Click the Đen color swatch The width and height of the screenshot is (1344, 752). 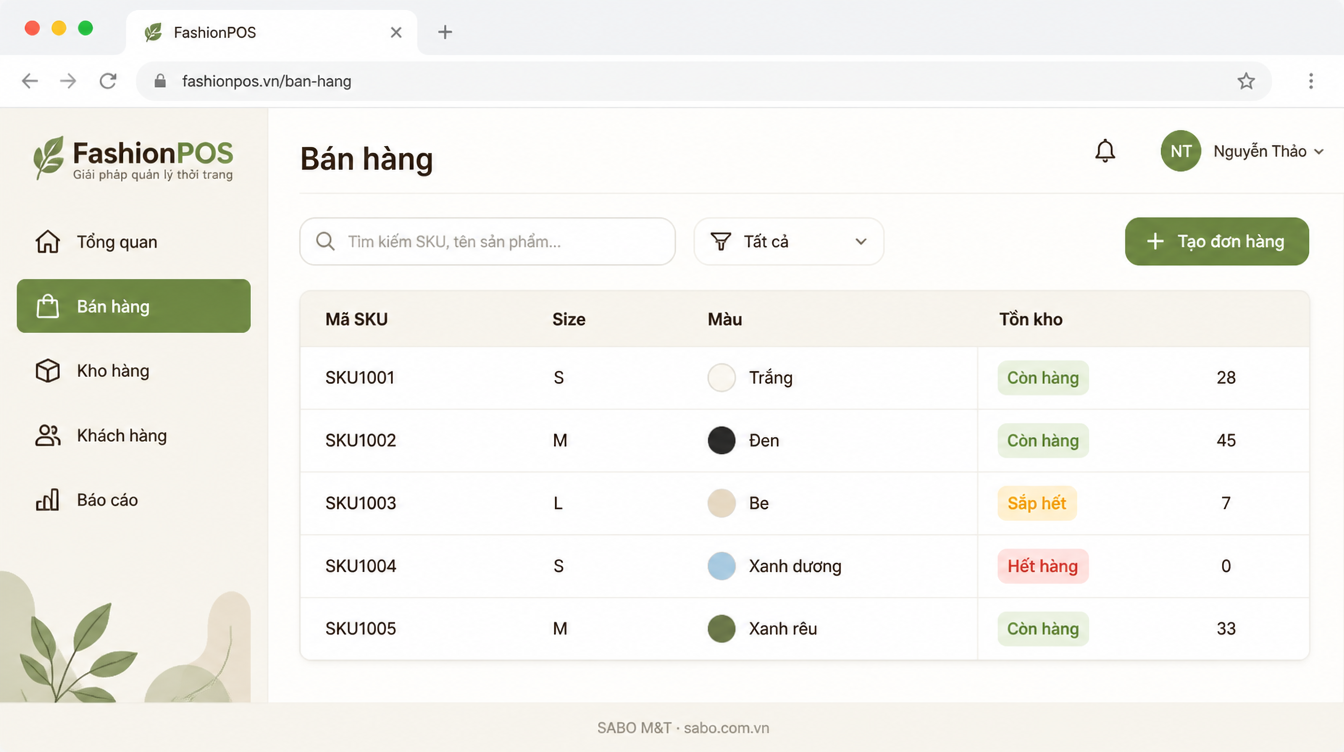pos(722,441)
